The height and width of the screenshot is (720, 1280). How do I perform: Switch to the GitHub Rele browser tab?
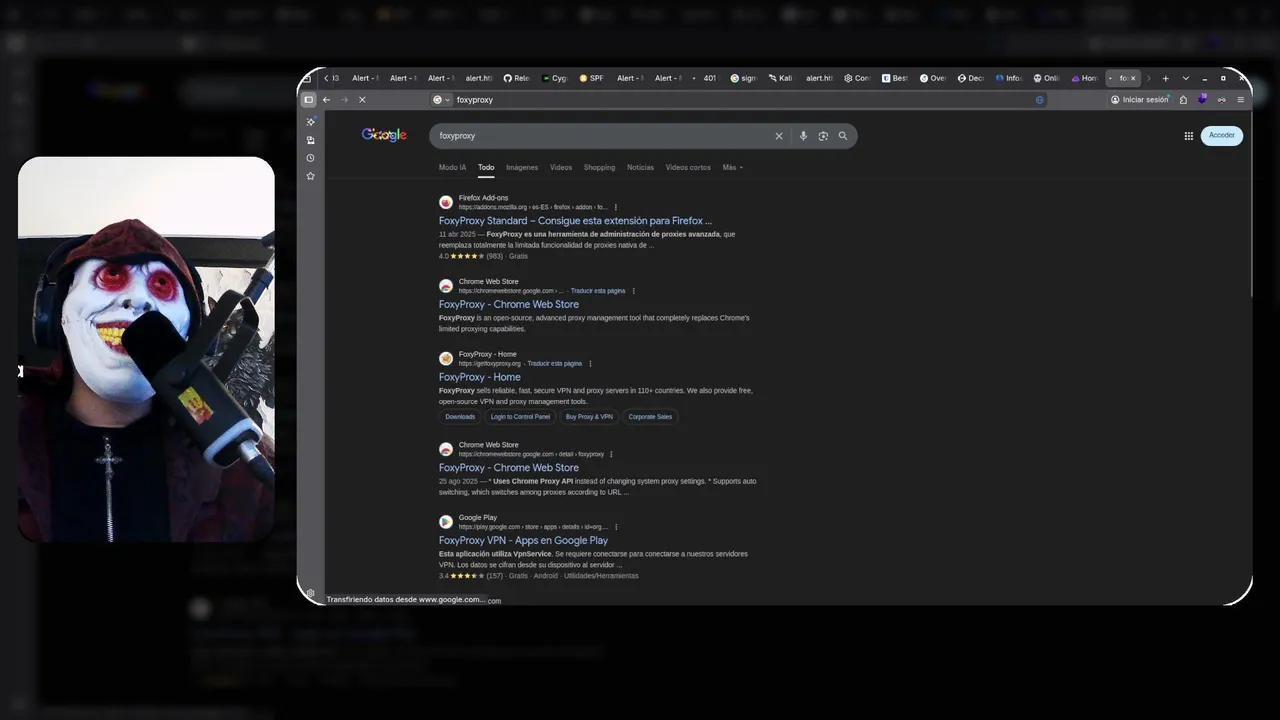coord(516,78)
